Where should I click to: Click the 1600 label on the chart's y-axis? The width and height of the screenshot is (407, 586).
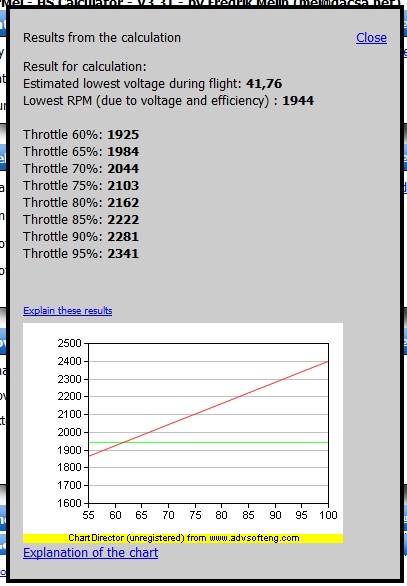[70, 503]
